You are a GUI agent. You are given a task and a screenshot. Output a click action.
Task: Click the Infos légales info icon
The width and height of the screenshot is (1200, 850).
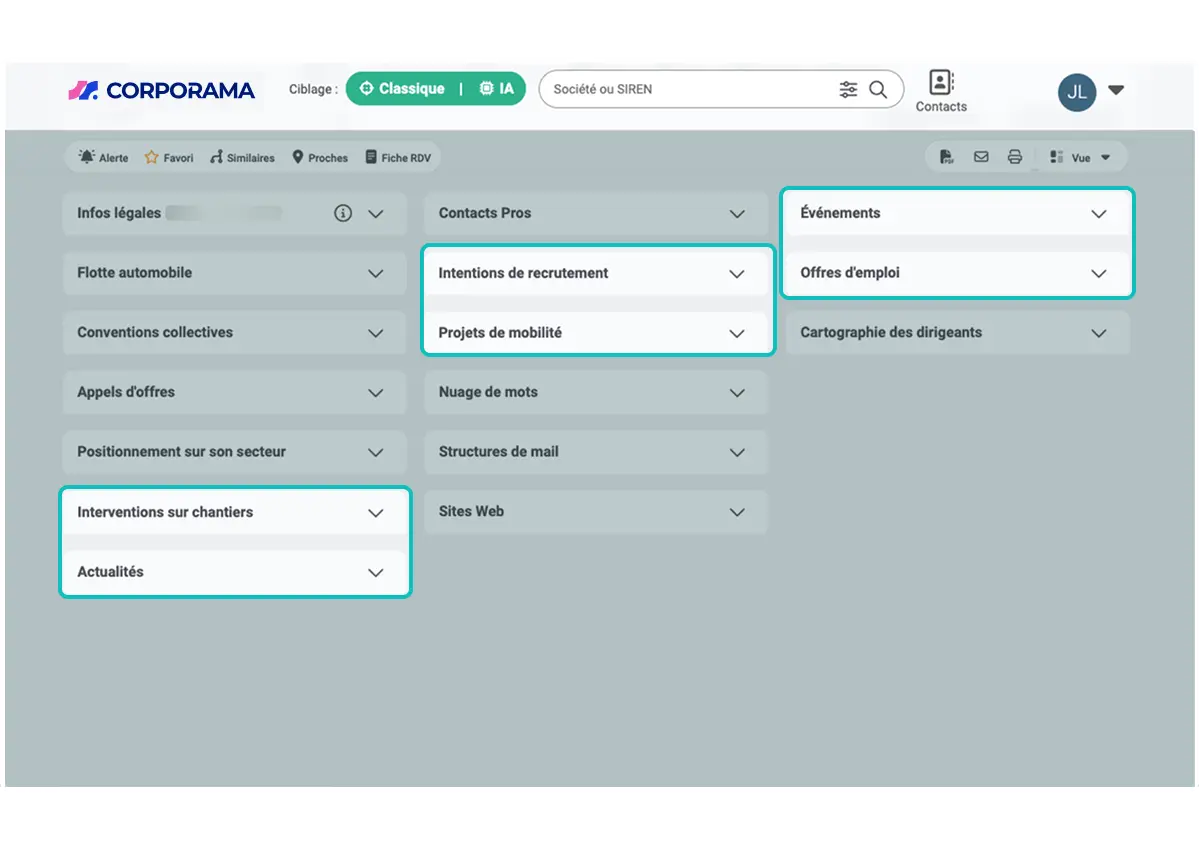click(x=343, y=213)
